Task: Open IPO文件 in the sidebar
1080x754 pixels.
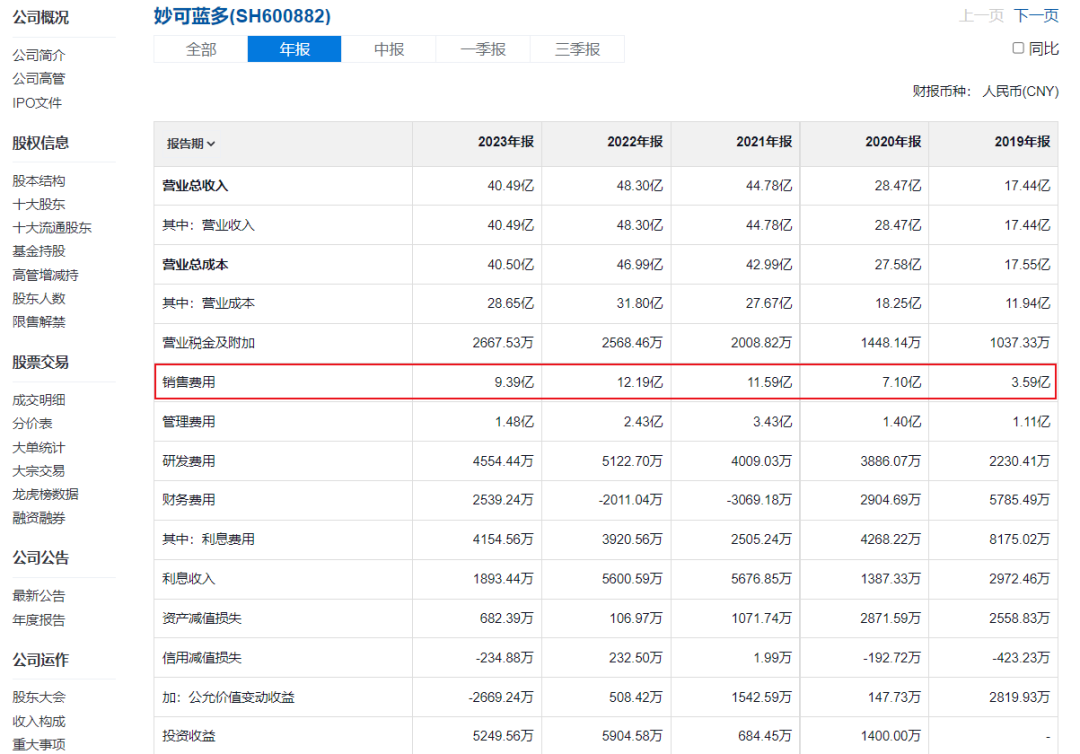Action: [37, 103]
